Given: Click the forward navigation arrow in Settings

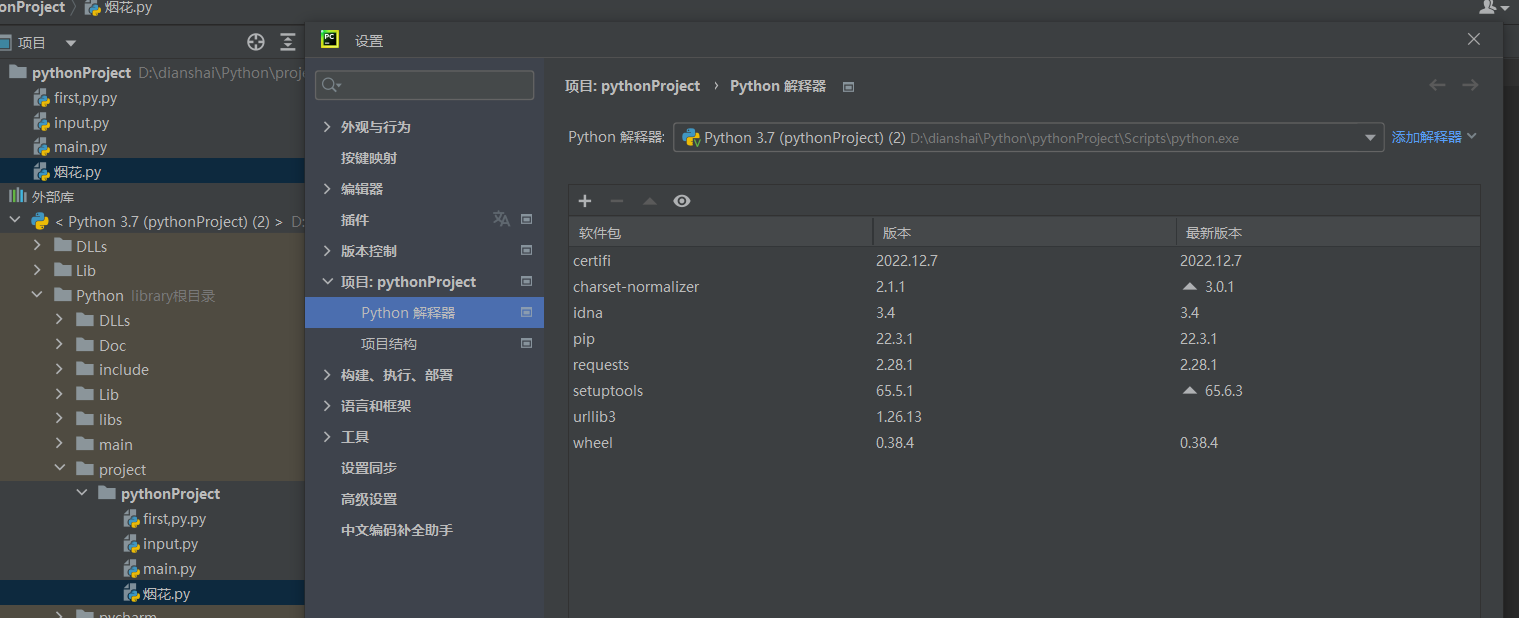Looking at the screenshot, I should tap(1470, 85).
